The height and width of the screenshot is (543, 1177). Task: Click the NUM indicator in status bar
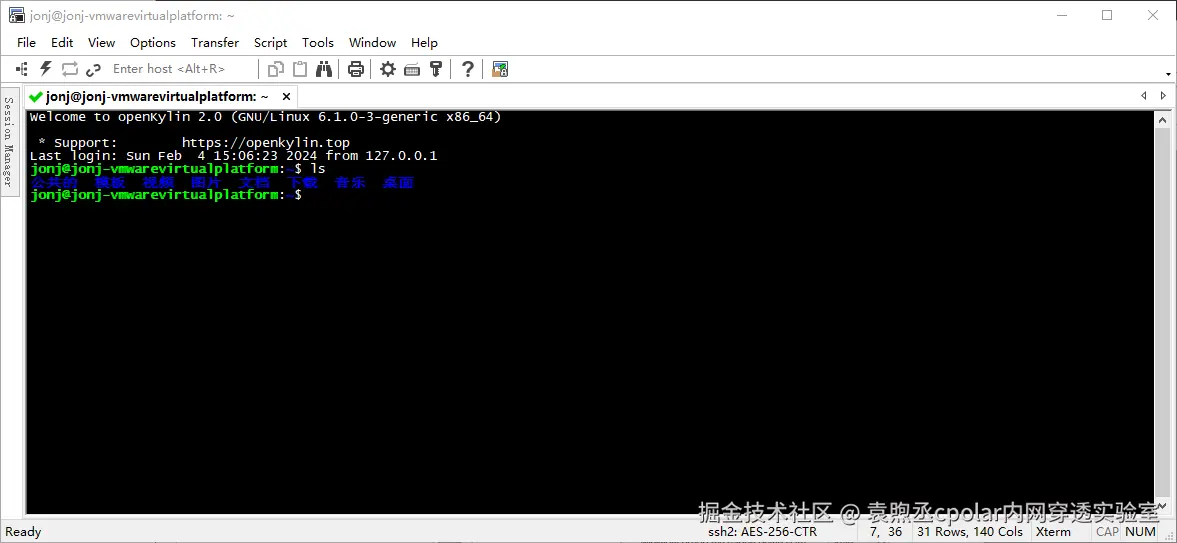tap(1141, 532)
